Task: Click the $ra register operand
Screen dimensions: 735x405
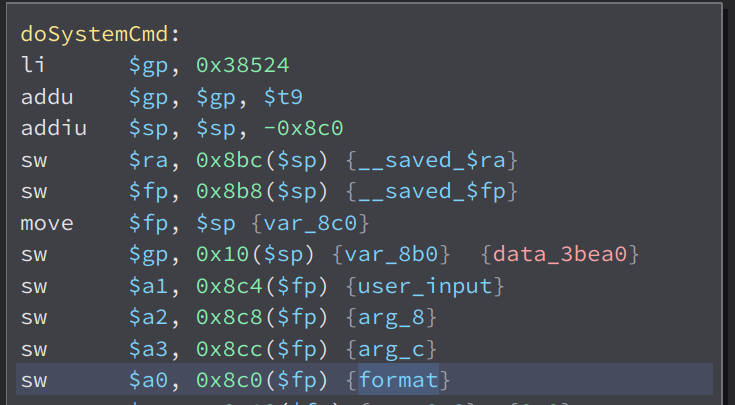Action: point(149,160)
